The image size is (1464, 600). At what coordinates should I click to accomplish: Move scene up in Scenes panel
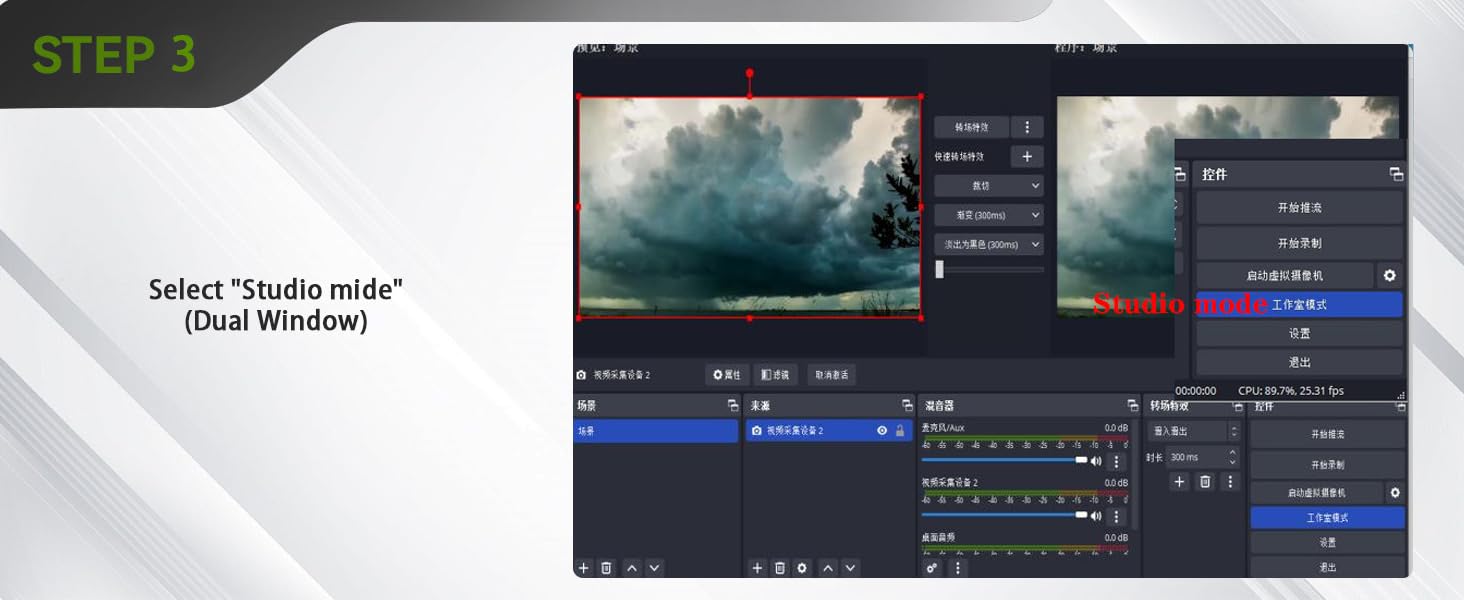tap(632, 568)
